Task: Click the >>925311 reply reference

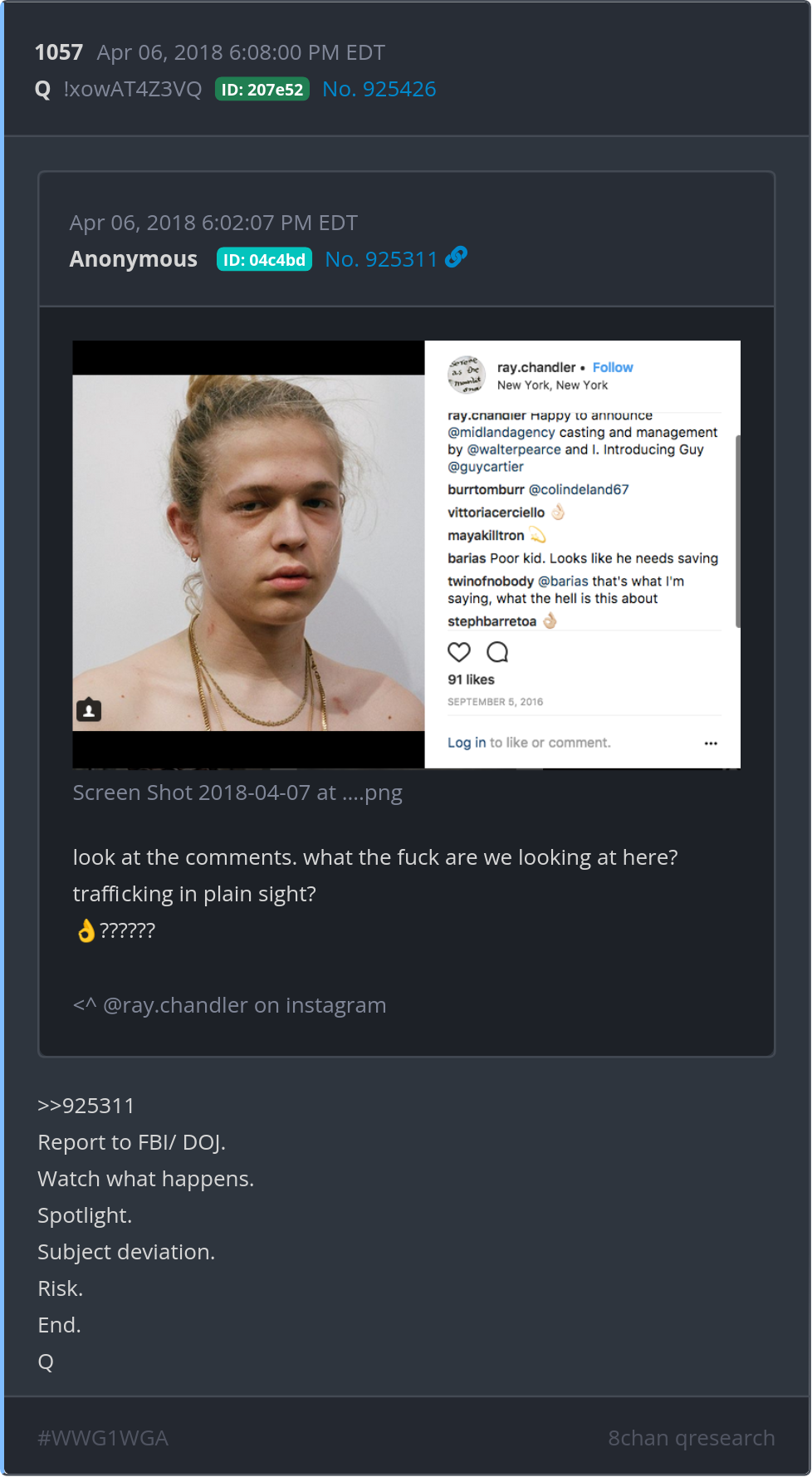Action: pyautogui.click(x=86, y=1106)
